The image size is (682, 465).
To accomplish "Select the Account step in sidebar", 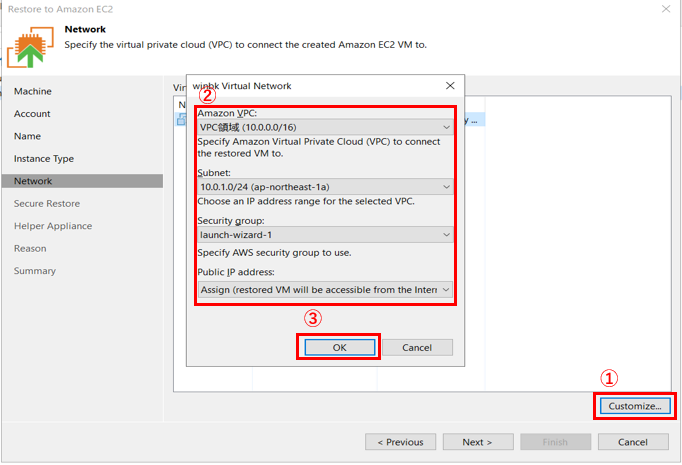I will [x=32, y=114].
